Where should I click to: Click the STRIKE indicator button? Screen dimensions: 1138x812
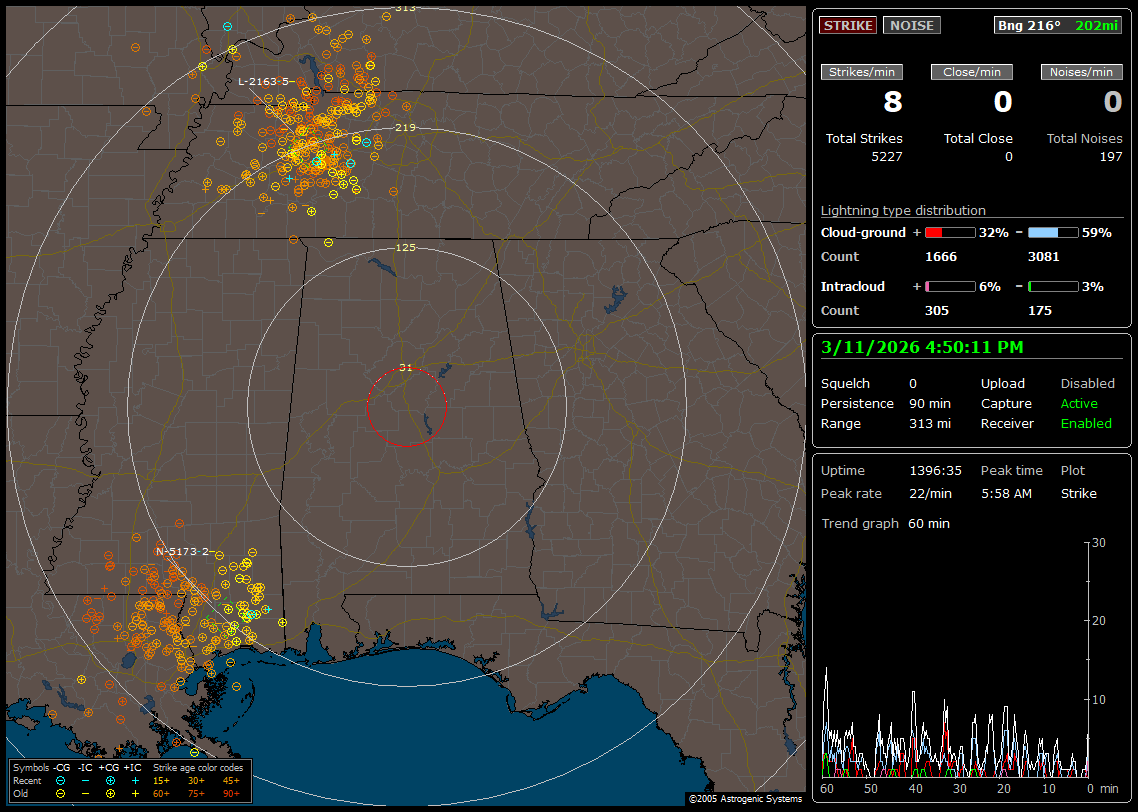point(848,26)
